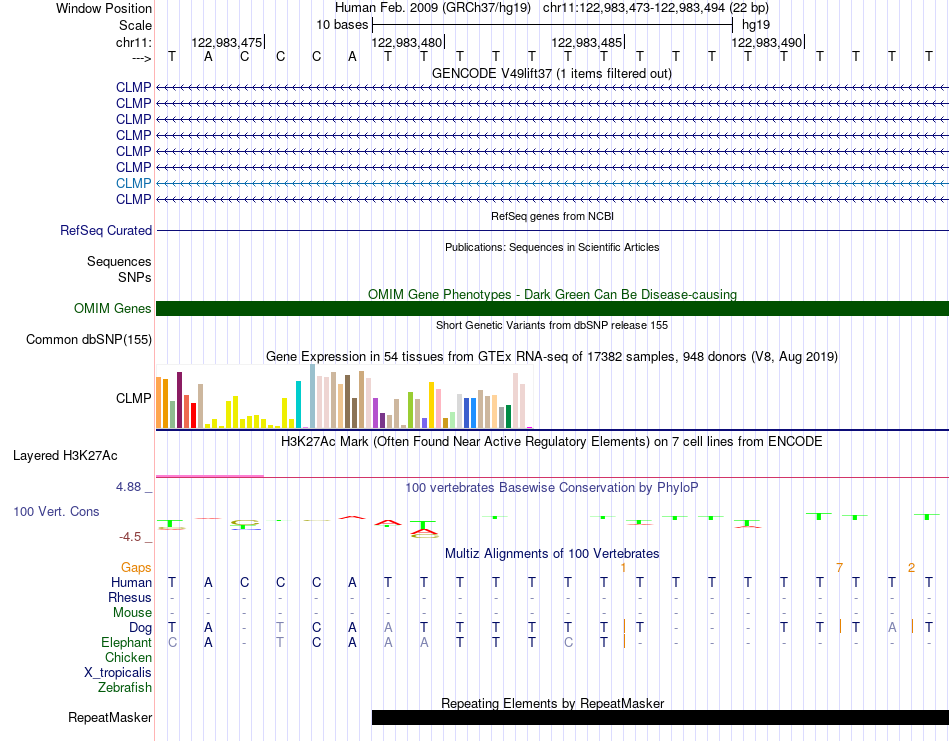Click the orange gap number 2

point(911,568)
